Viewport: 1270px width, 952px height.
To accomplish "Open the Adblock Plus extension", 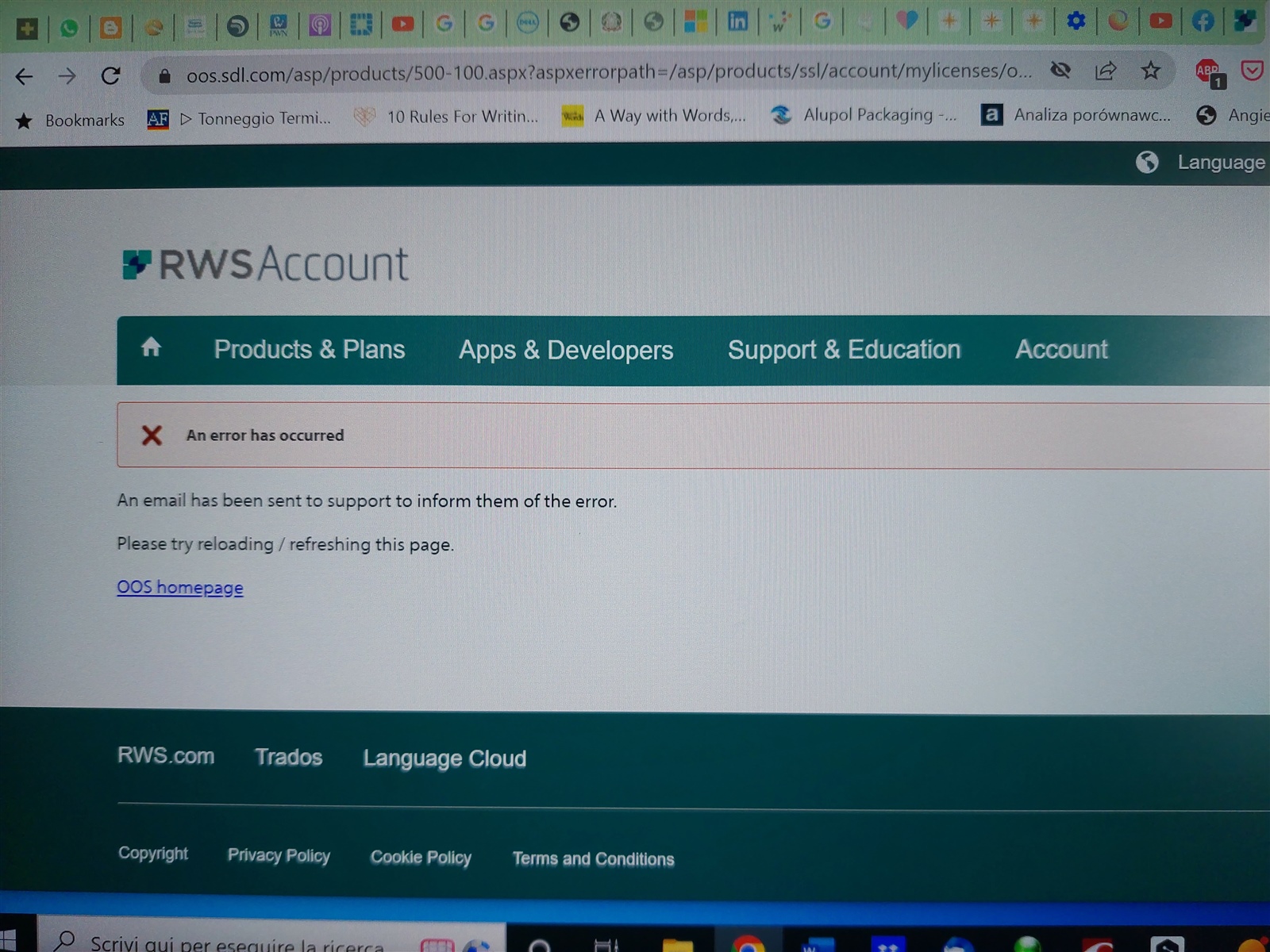I will 1209,73.
